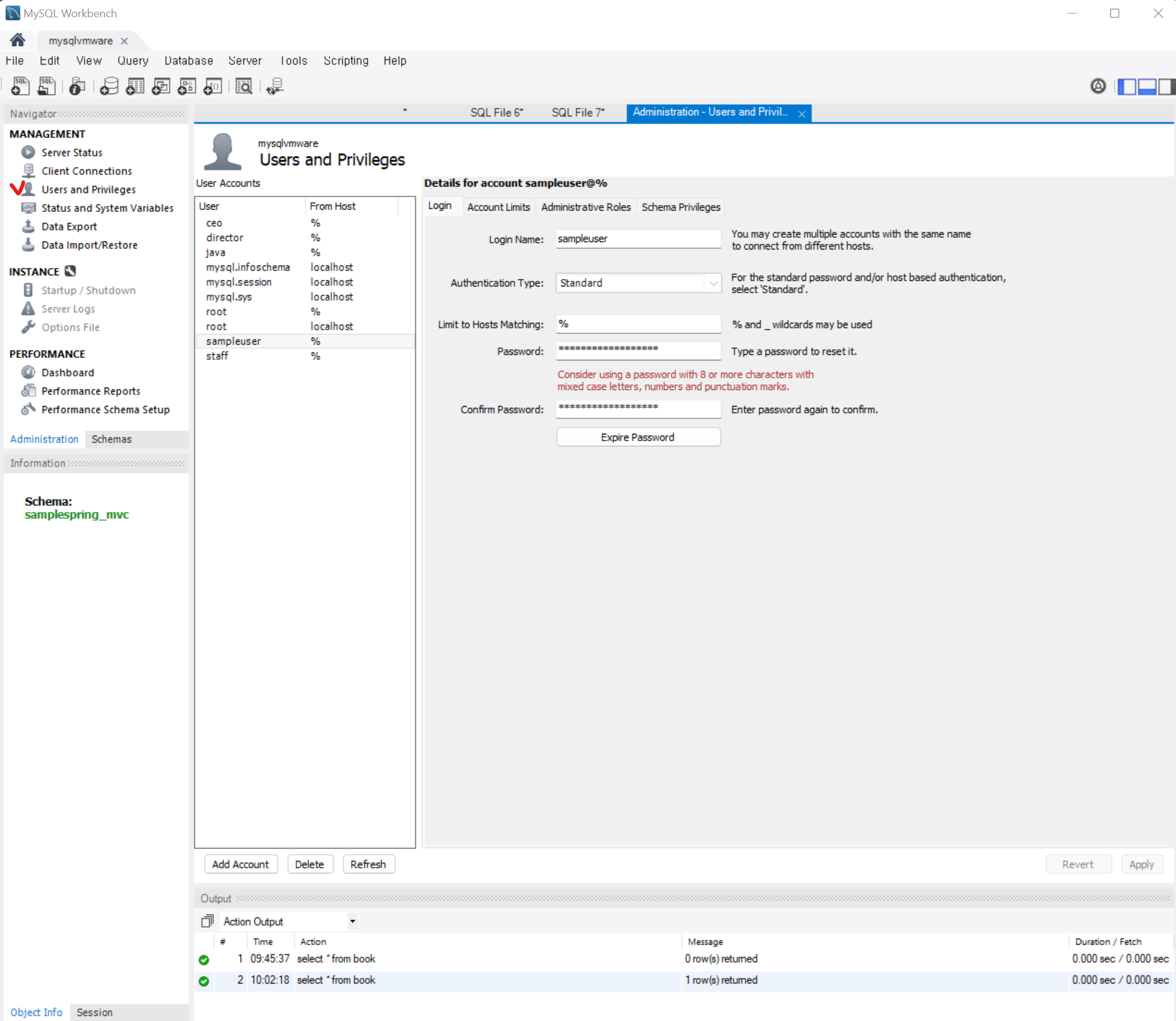
Task: Toggle the left sidebar panel
Action: (1127, 87)
